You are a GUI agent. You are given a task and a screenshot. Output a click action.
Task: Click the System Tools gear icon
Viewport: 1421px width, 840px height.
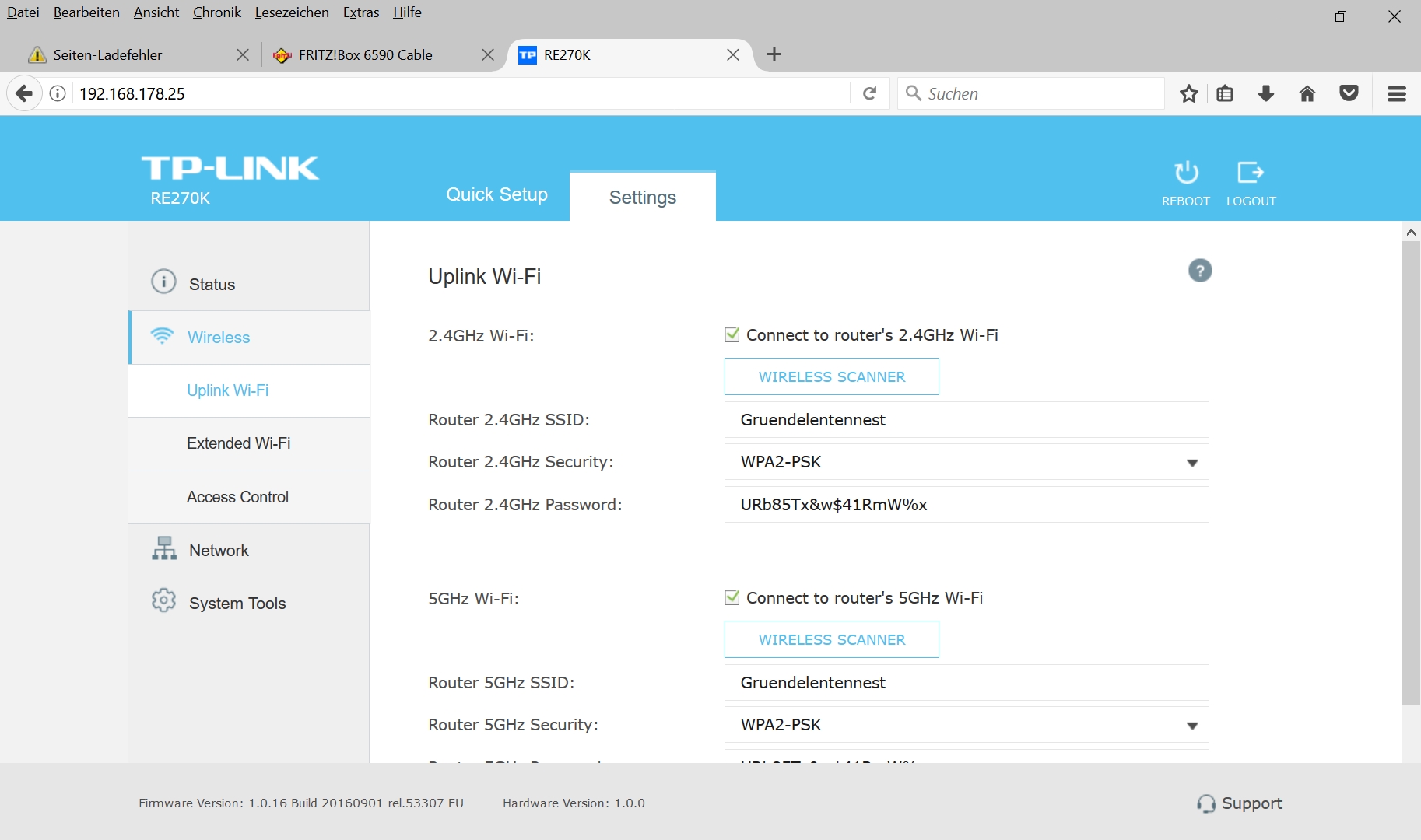(x=163, y=600)
